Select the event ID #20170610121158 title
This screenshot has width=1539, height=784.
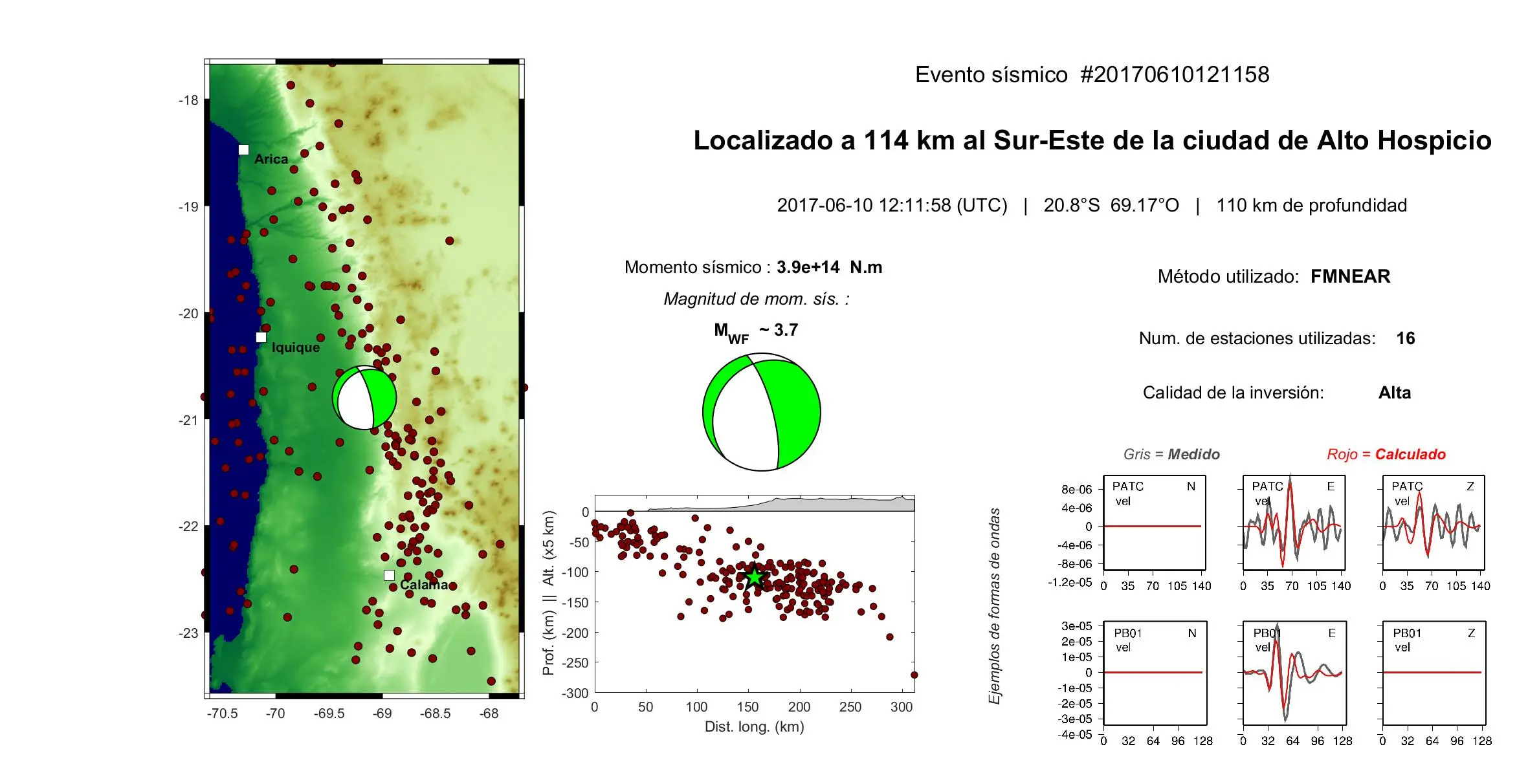click(1175, 74)
